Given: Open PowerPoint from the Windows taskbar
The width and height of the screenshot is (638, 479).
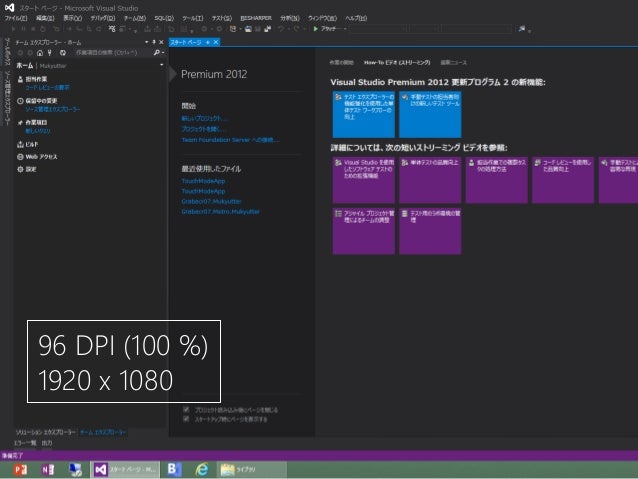Looking at the screenshot, I should click(19, 469).
